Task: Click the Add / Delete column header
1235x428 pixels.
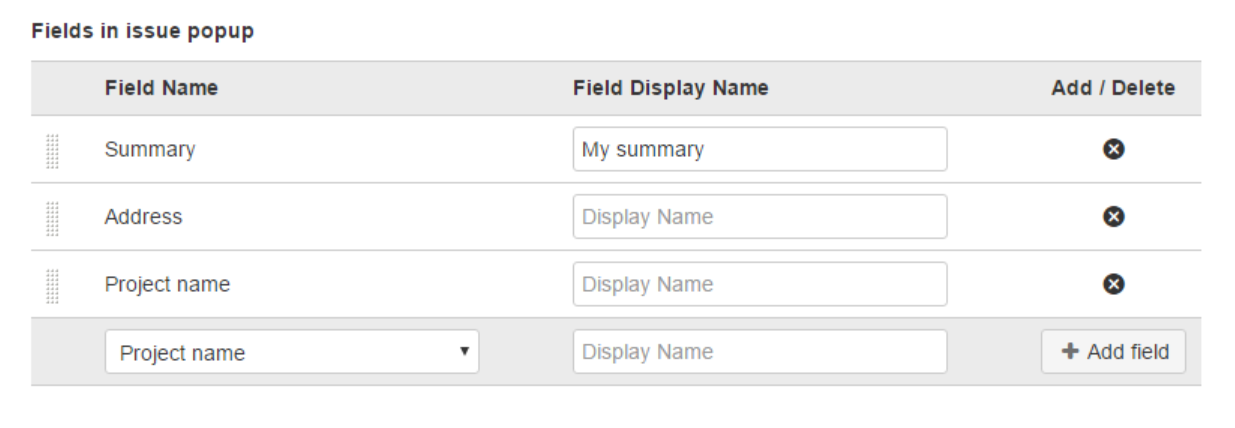Action: tap(1113, 88)
